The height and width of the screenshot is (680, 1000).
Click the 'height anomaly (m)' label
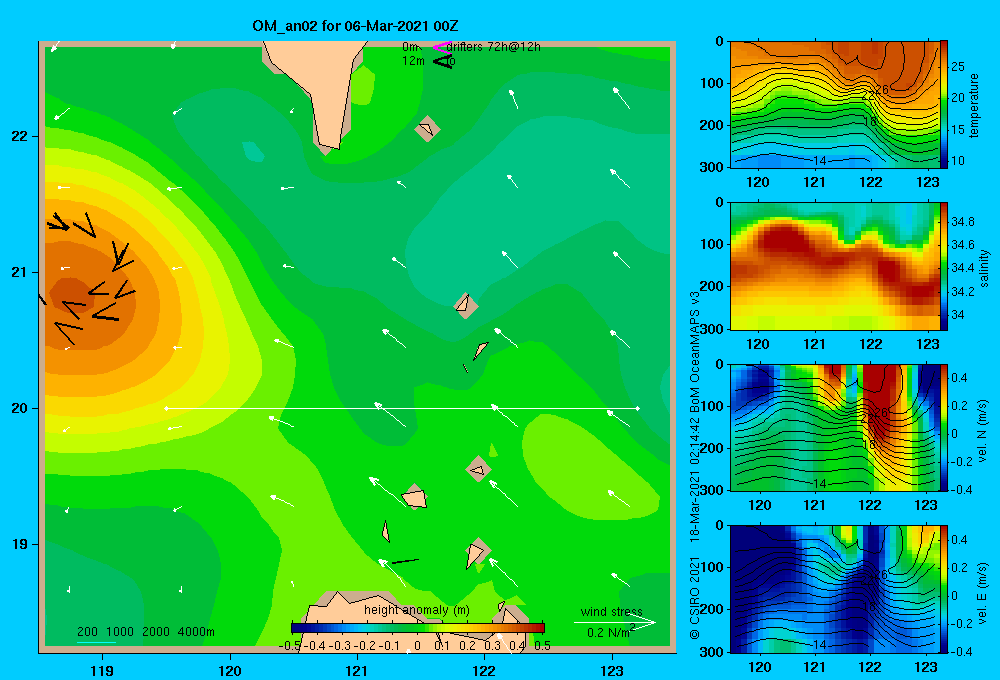pyautogui.click(x=416, y=610)
